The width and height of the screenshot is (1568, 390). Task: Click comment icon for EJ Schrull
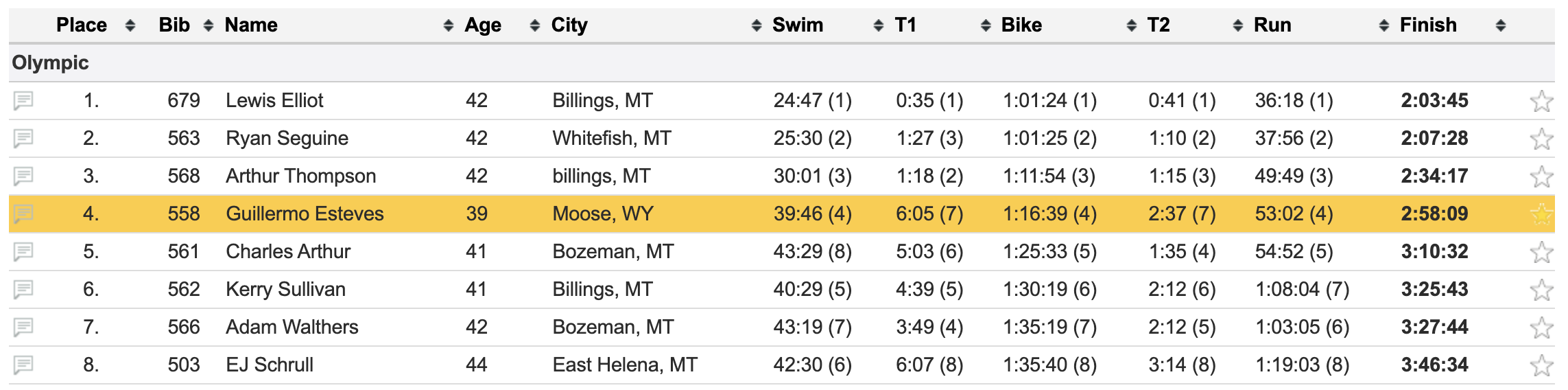(x=23, y=365)
